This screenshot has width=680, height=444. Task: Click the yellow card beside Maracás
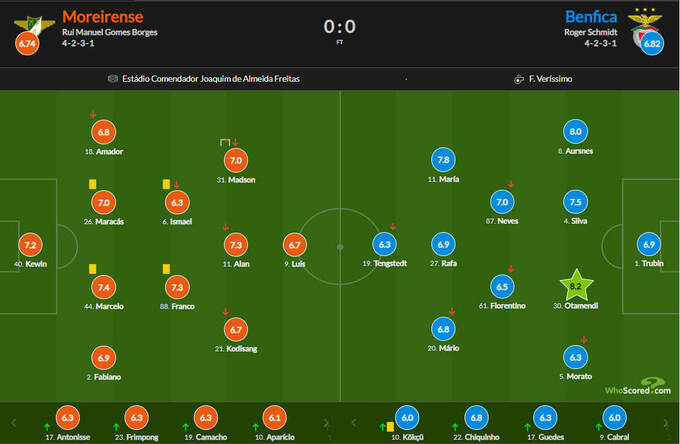(91, 184)
